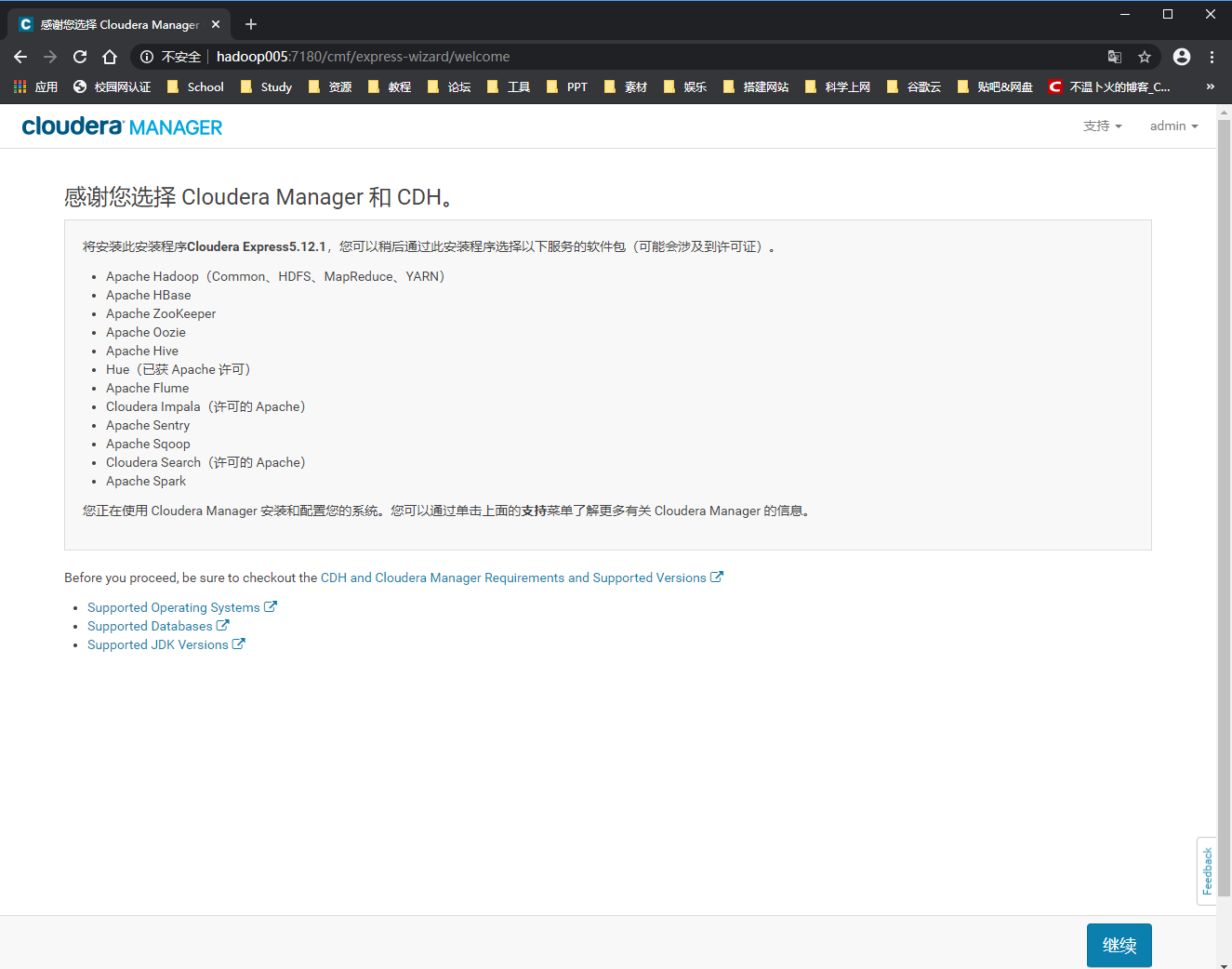Image resolution: width=1232 pixels, height=969 pixels.
Task: Open the 校园网认证 bookmark
Action: coord(112,86)
